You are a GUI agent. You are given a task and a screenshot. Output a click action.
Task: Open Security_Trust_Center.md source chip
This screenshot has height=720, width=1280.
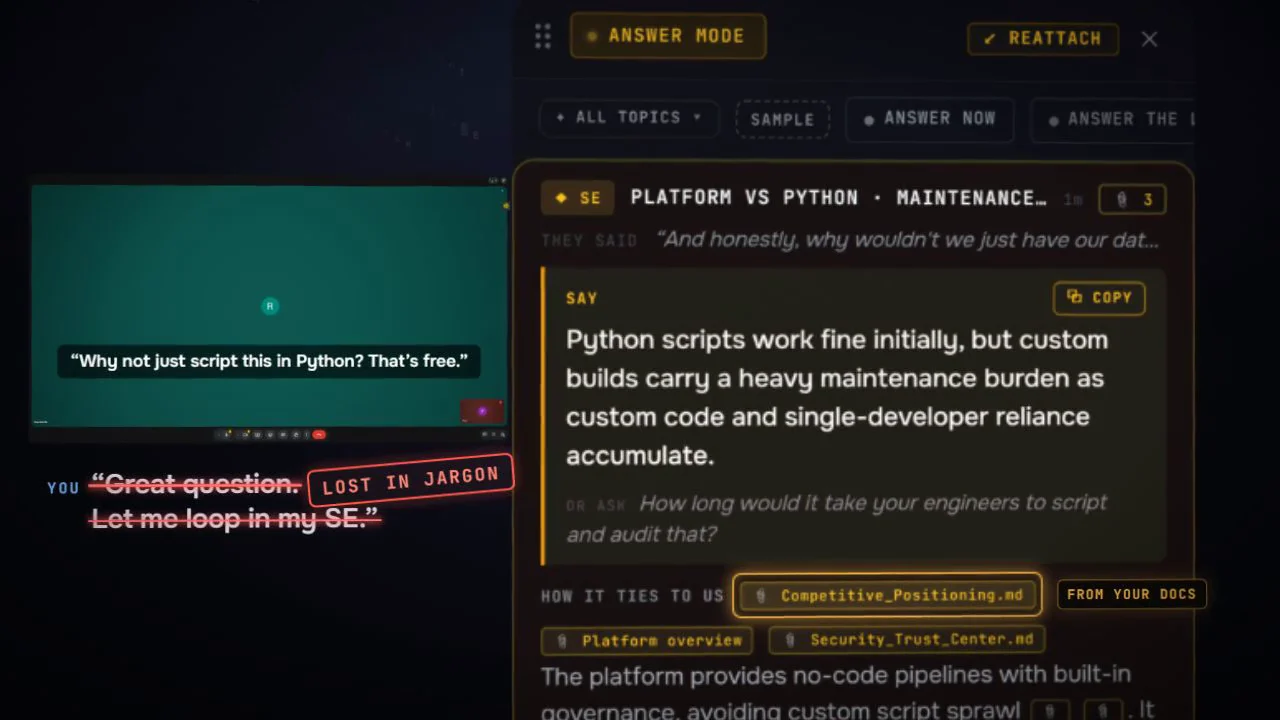coord(907,639)
